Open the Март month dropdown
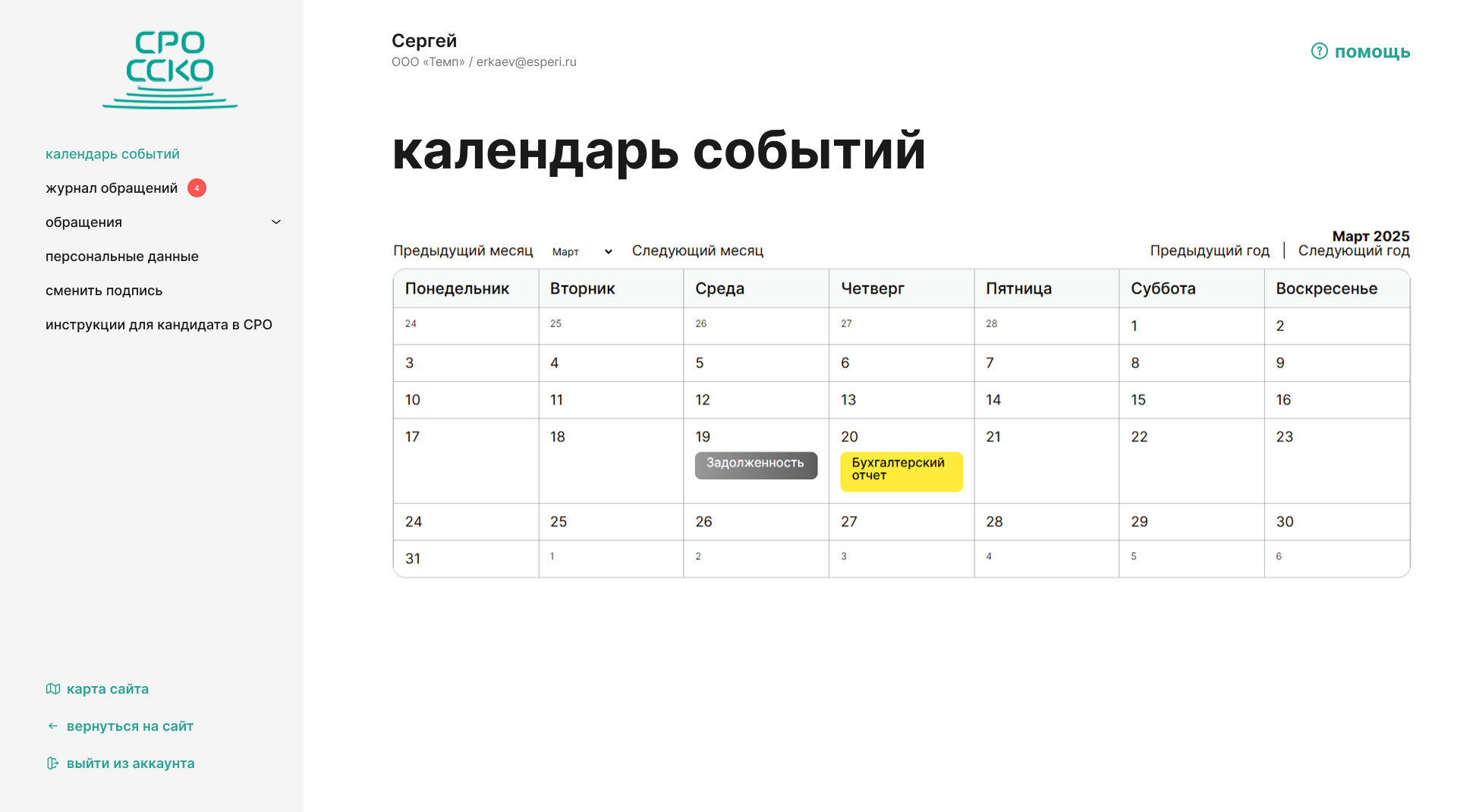This screenshot has height=812, width=1457. 581,252
